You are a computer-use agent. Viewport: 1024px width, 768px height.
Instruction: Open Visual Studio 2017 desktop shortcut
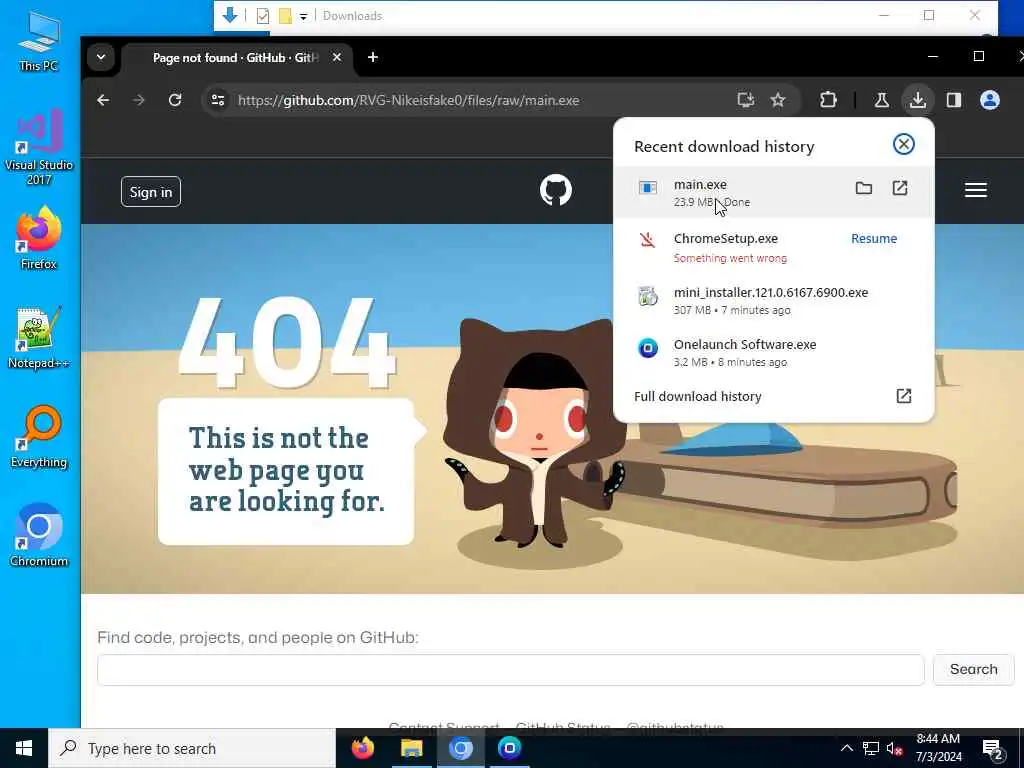coord(39,147)
